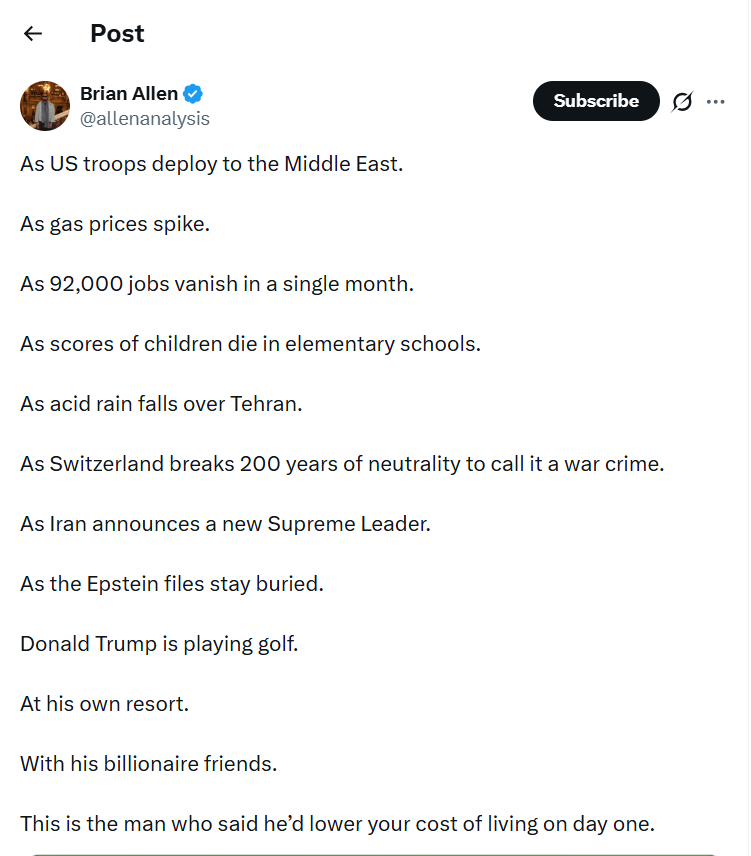751x856 pixels.
Task: Click the blue verified badge
Action: (193, 94)
